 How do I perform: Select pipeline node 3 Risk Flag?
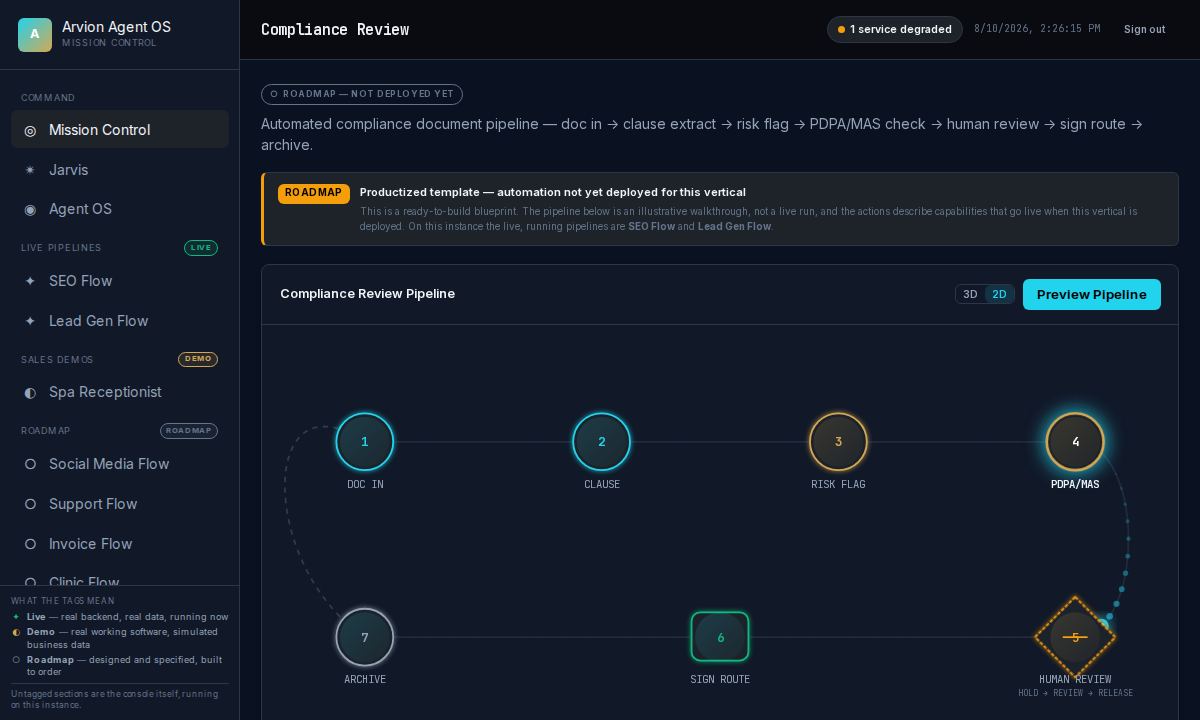tap(838, 441)
